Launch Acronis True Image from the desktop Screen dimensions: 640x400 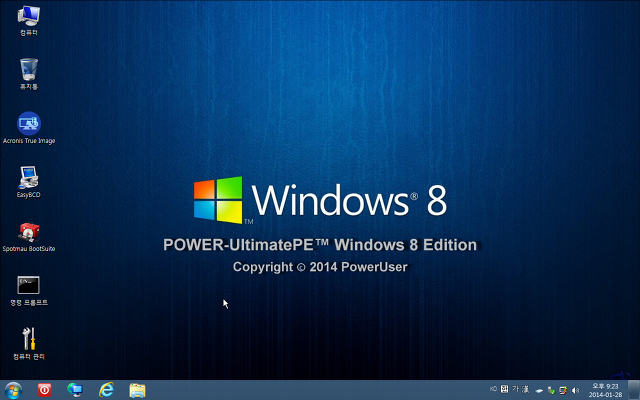[29, 128]
